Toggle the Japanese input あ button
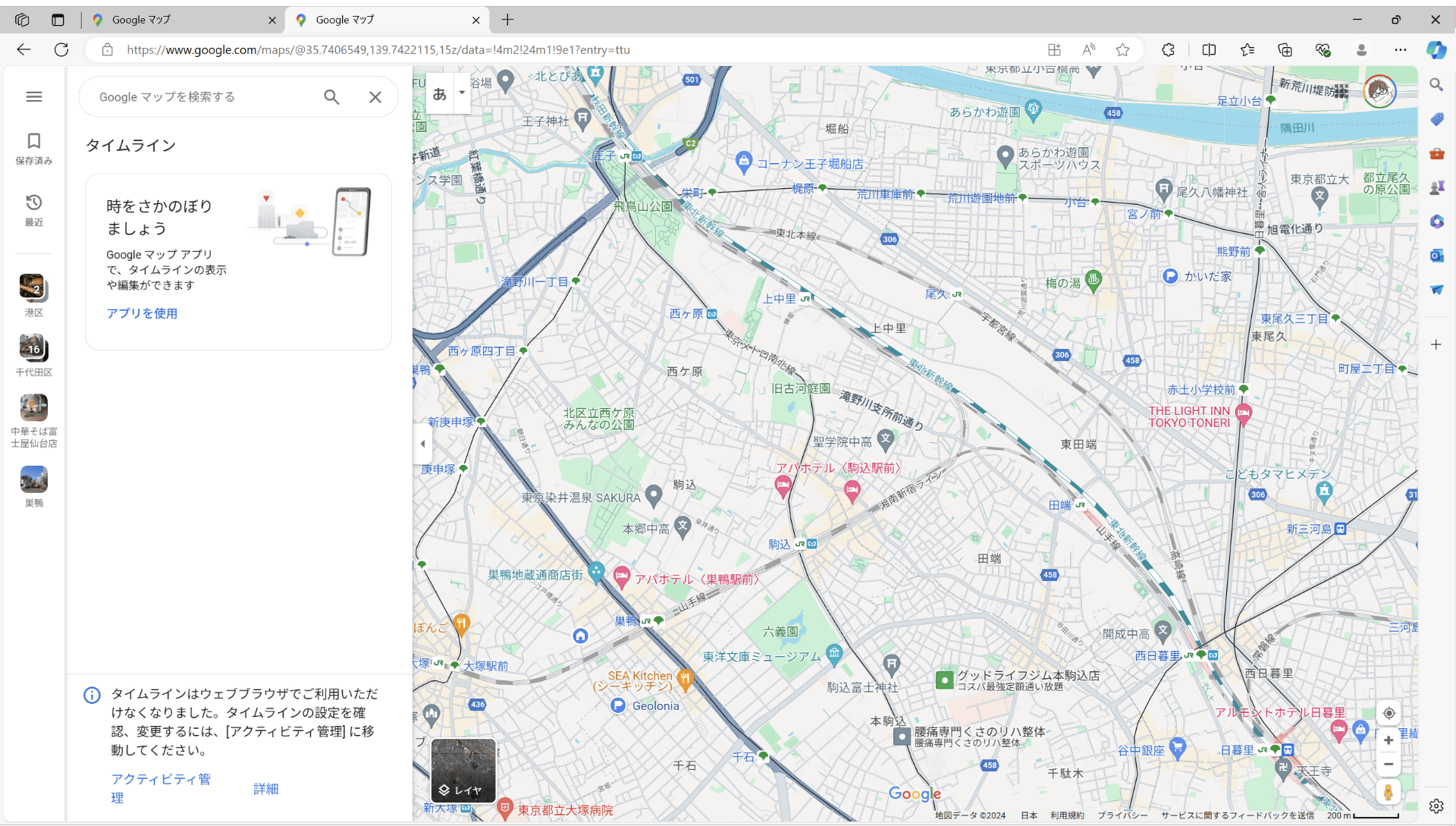The width and height of the screenshot is (1456, 826). [x=439, y=93]
